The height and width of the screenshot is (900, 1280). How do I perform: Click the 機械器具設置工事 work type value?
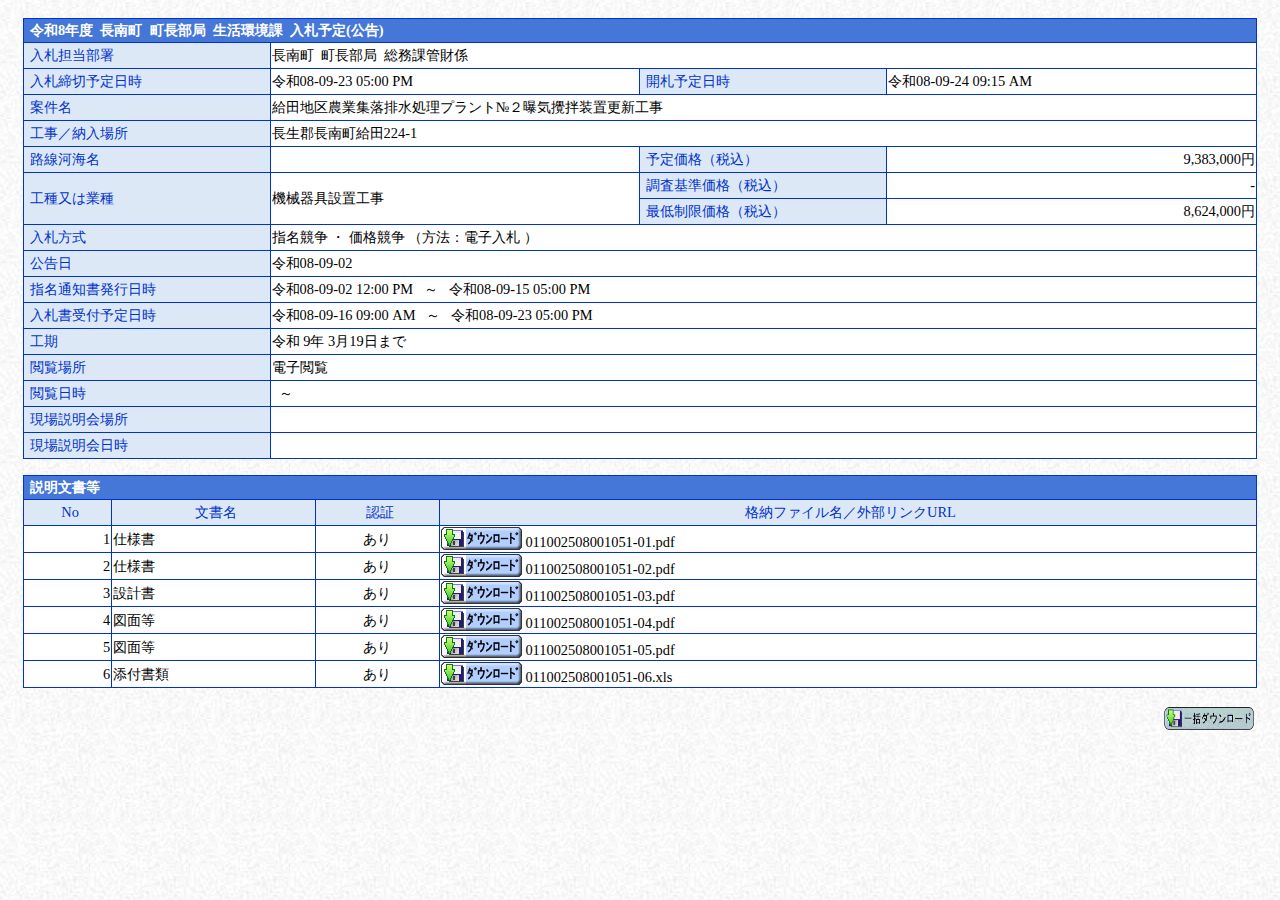coord(328,198)
